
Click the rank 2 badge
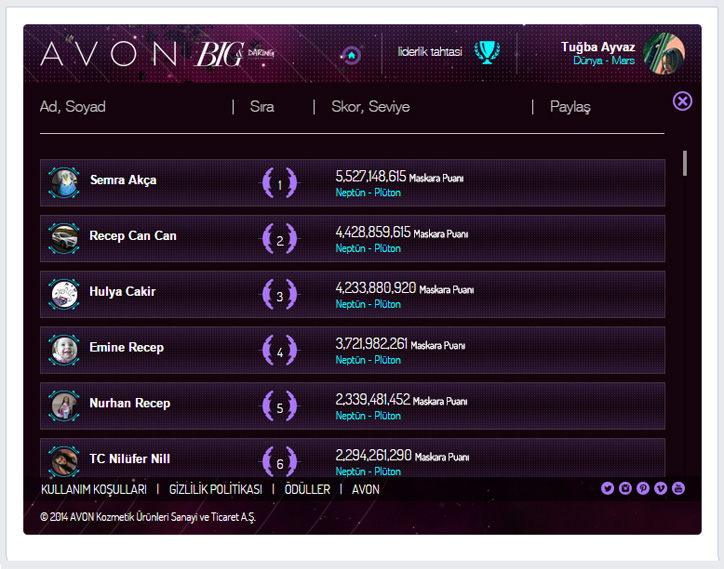point(279,239)
